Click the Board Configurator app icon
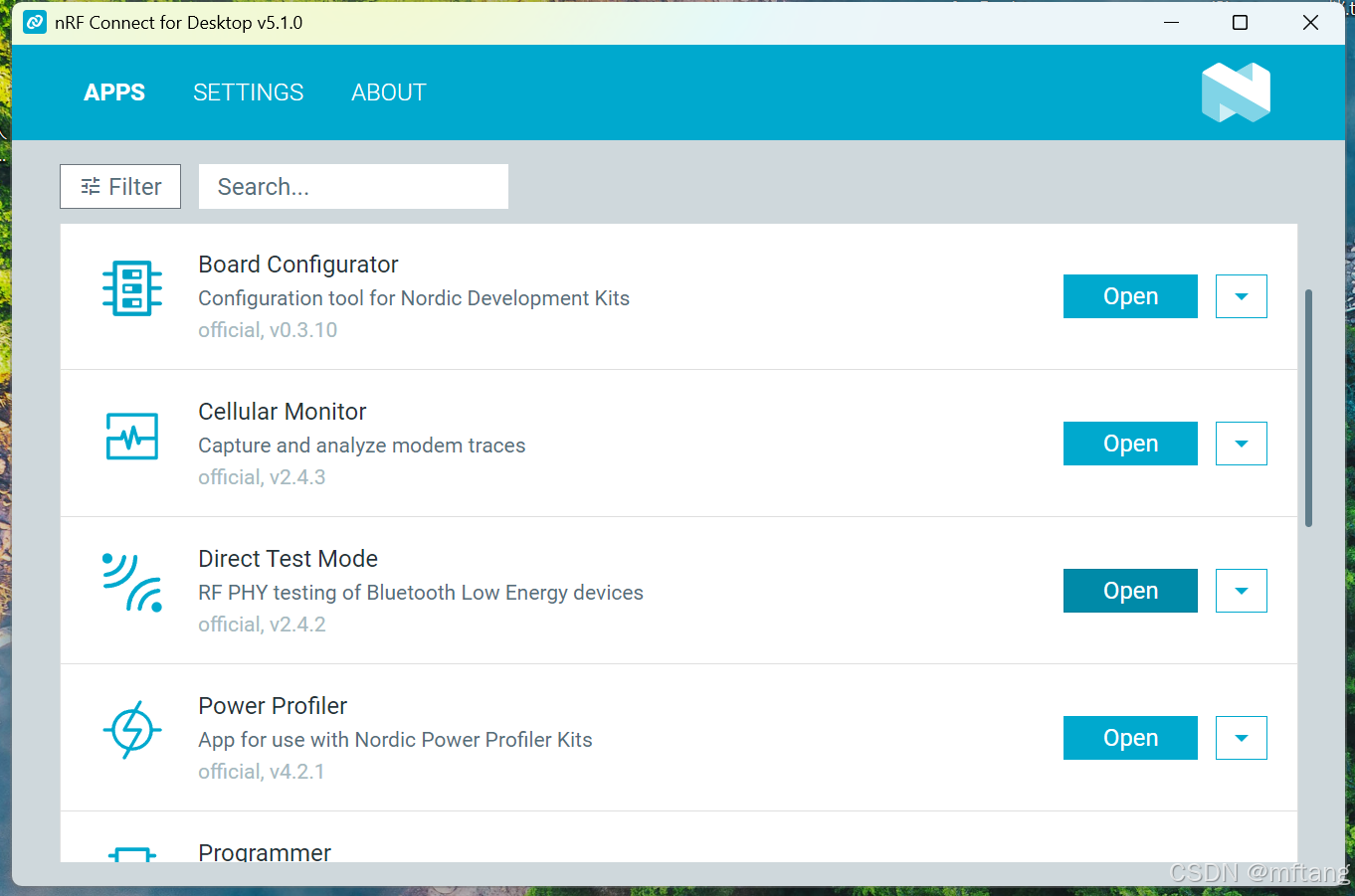This screenshot has height=896, width=1355. click(x=132, y=288)
